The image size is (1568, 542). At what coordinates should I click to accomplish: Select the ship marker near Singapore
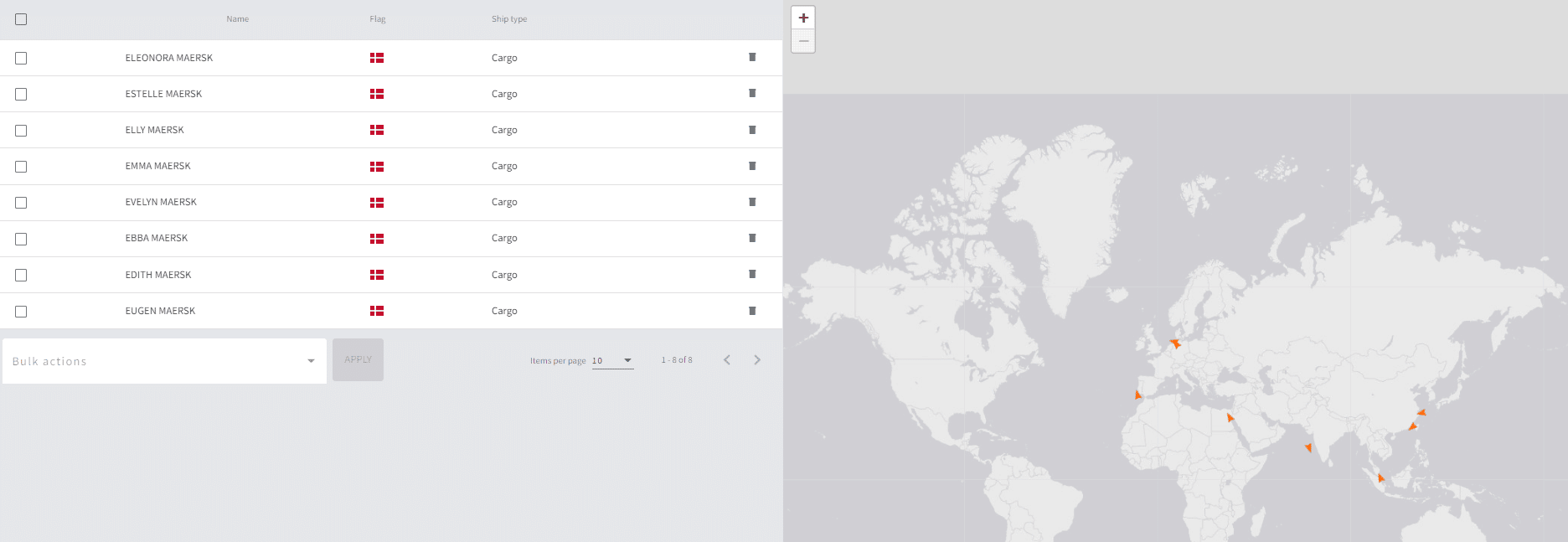1380,477
